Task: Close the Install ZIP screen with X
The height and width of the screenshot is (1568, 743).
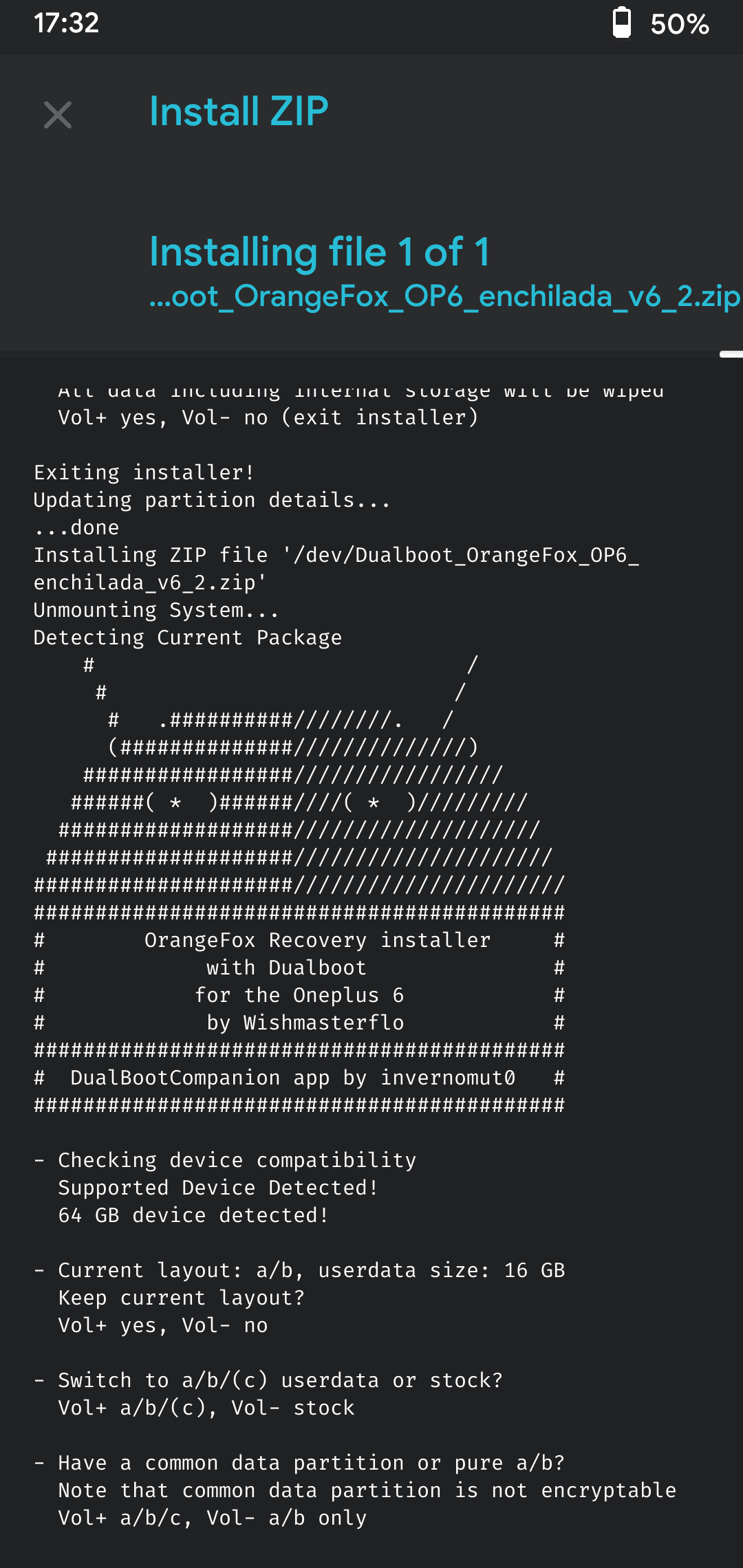Action: [x=58, y=115]
